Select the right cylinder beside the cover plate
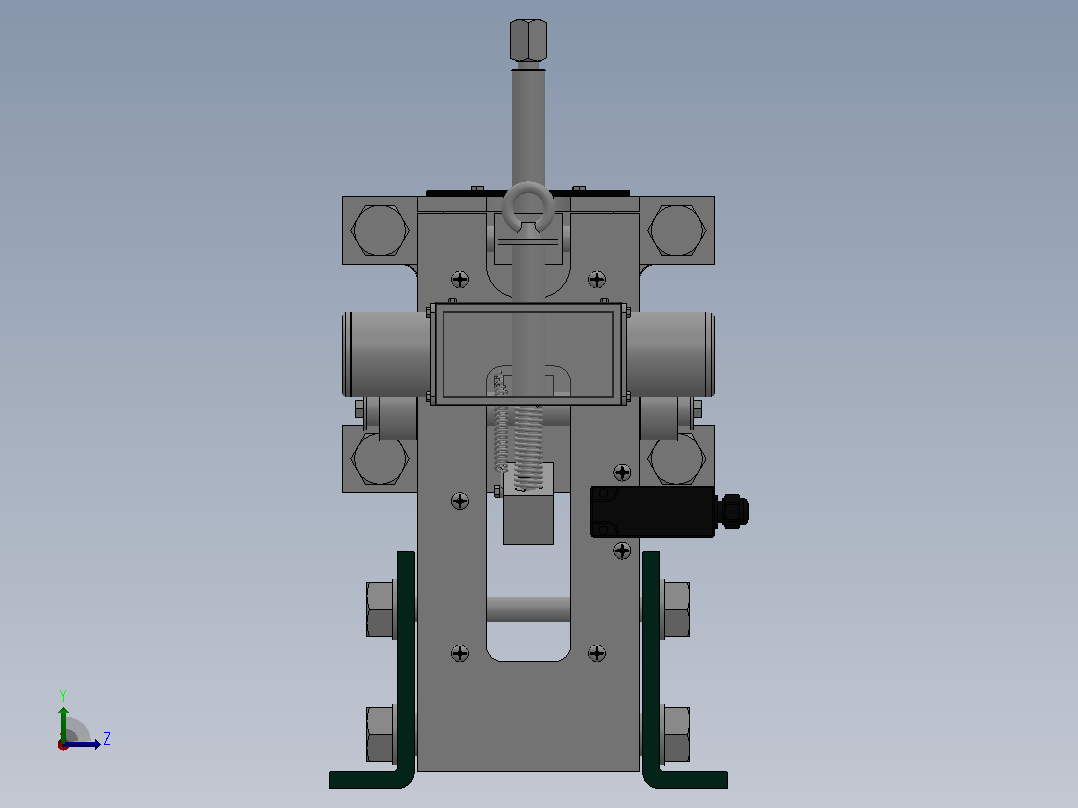This screenshot has width=1078, height=808. tap(670, 354)
